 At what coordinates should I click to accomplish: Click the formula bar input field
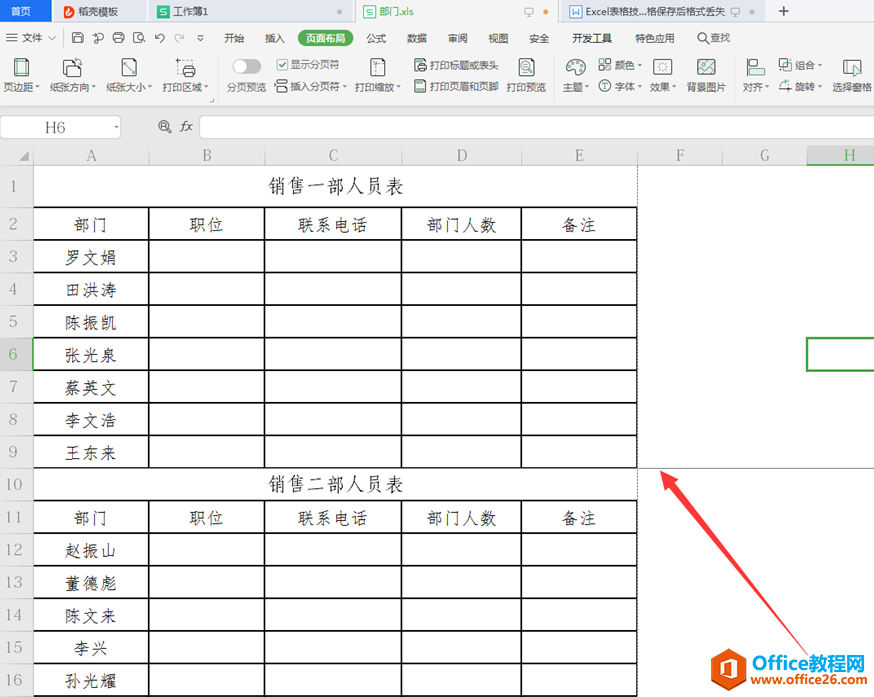tap(536, 127)
